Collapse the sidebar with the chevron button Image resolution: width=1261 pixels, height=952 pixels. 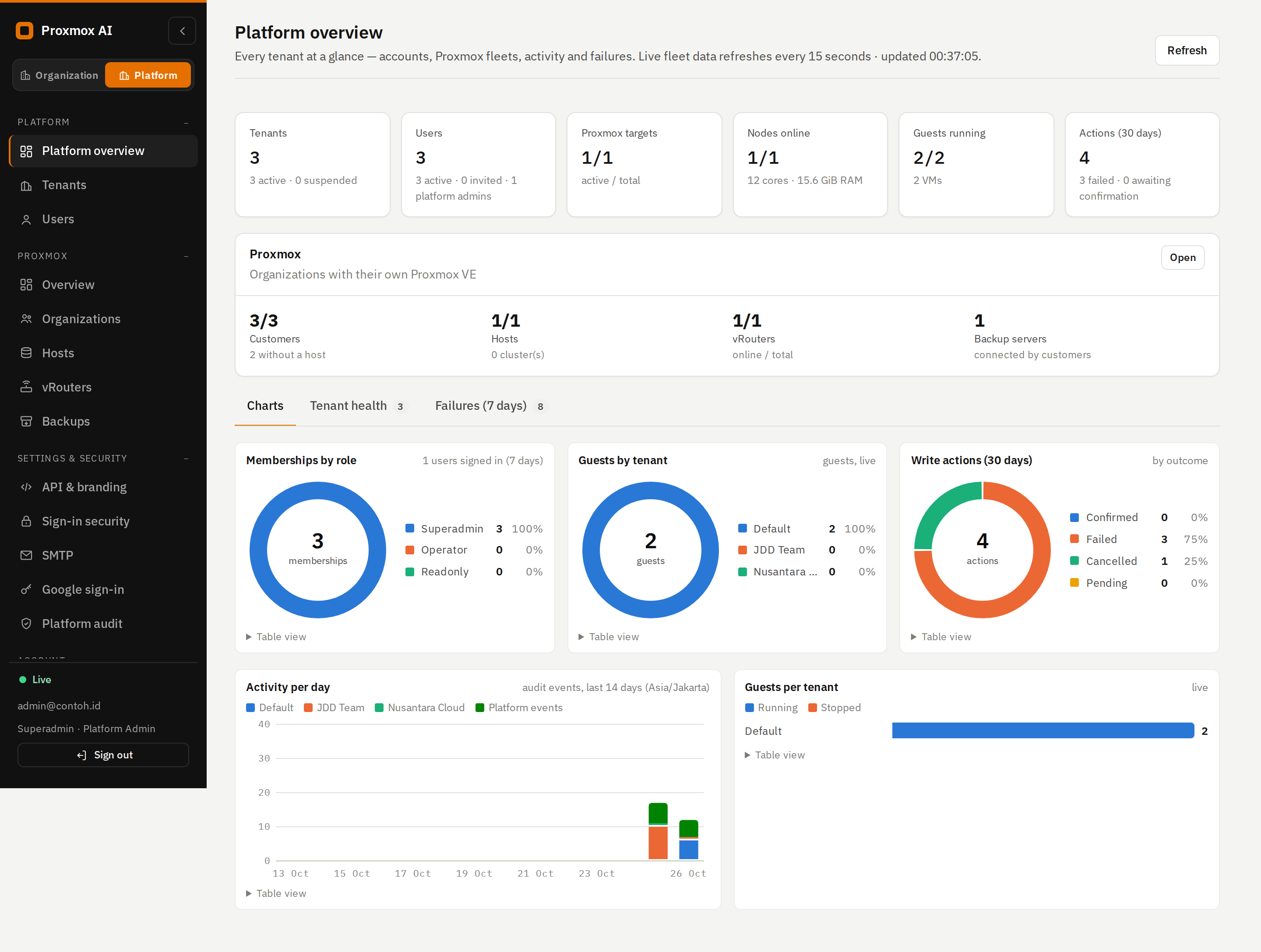pos(183,31)
